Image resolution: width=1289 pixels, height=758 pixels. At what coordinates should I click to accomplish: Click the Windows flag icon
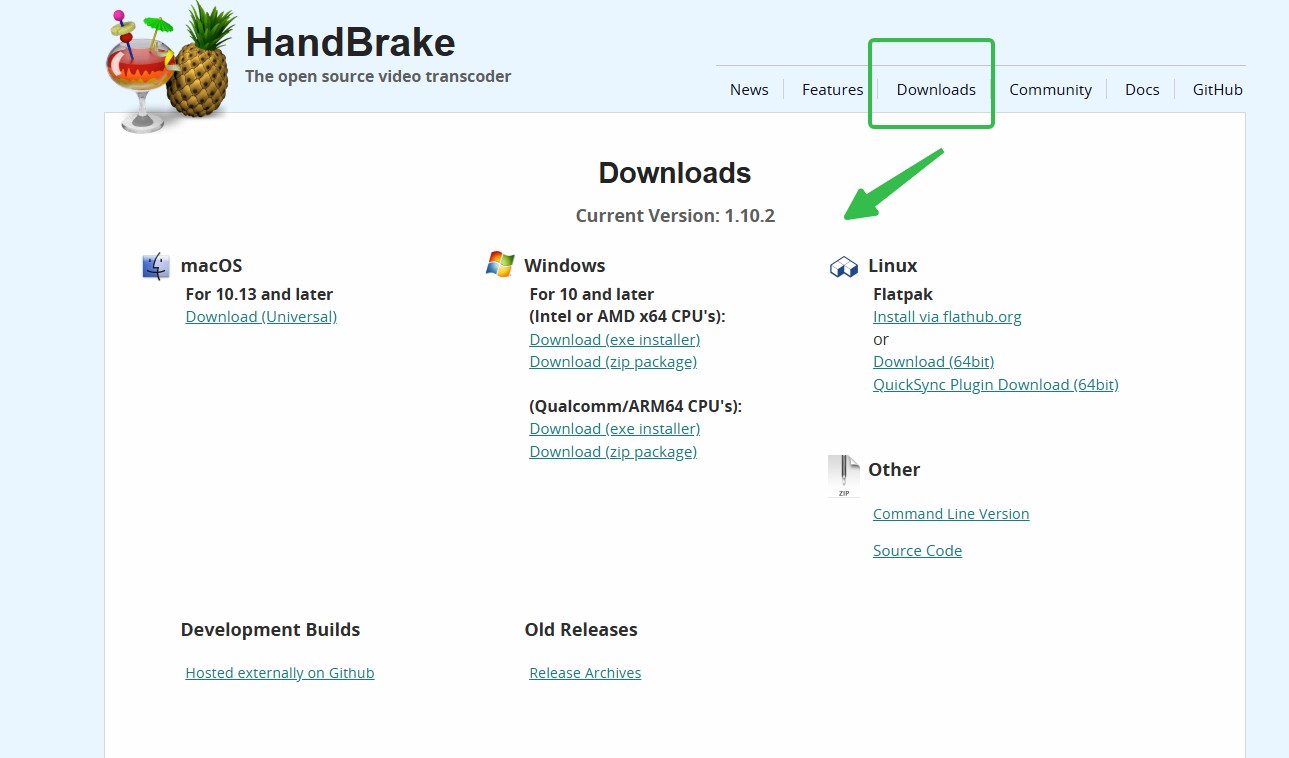click(x=500, y=265)
